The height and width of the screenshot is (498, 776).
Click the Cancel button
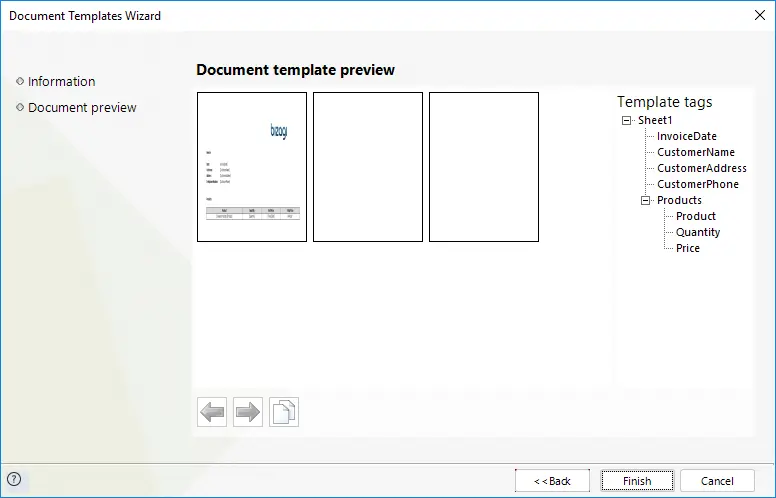coord(717,481)
